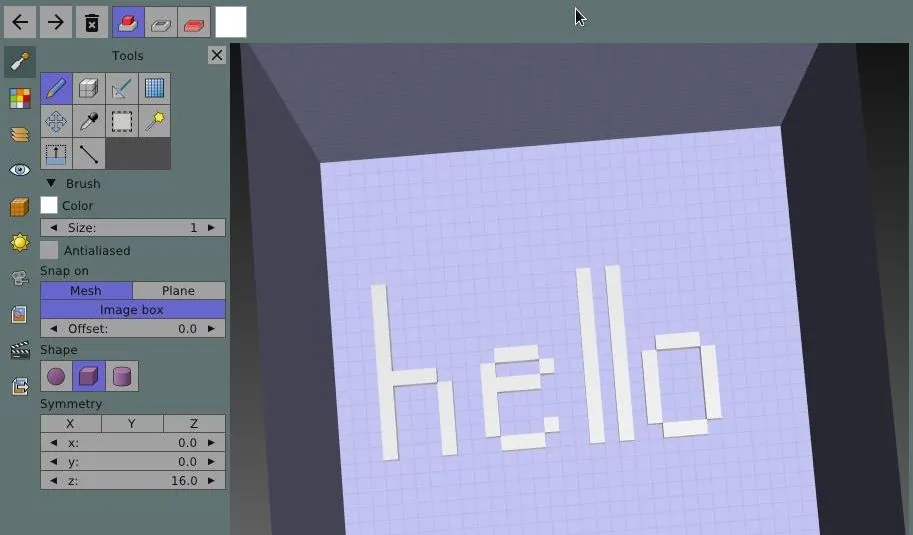Increase brush Size with right arrow
913x535 pixels.
(211, 228)
